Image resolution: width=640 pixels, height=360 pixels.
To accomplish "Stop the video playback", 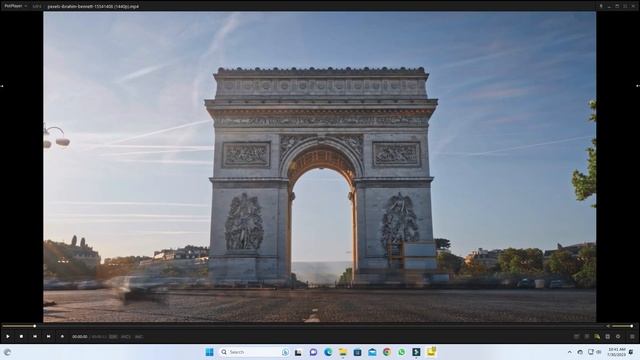I will 21,336.
